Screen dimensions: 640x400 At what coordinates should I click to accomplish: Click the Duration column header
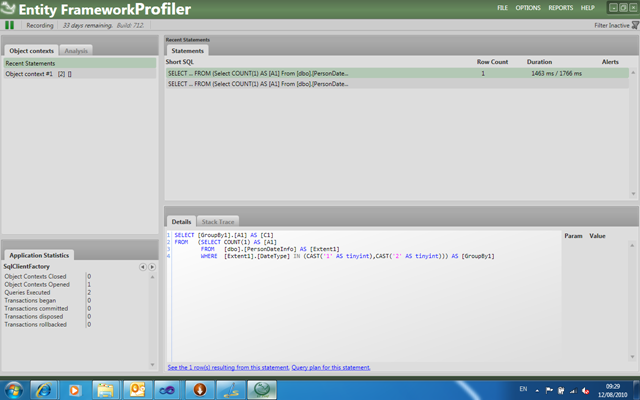(540, 61)
